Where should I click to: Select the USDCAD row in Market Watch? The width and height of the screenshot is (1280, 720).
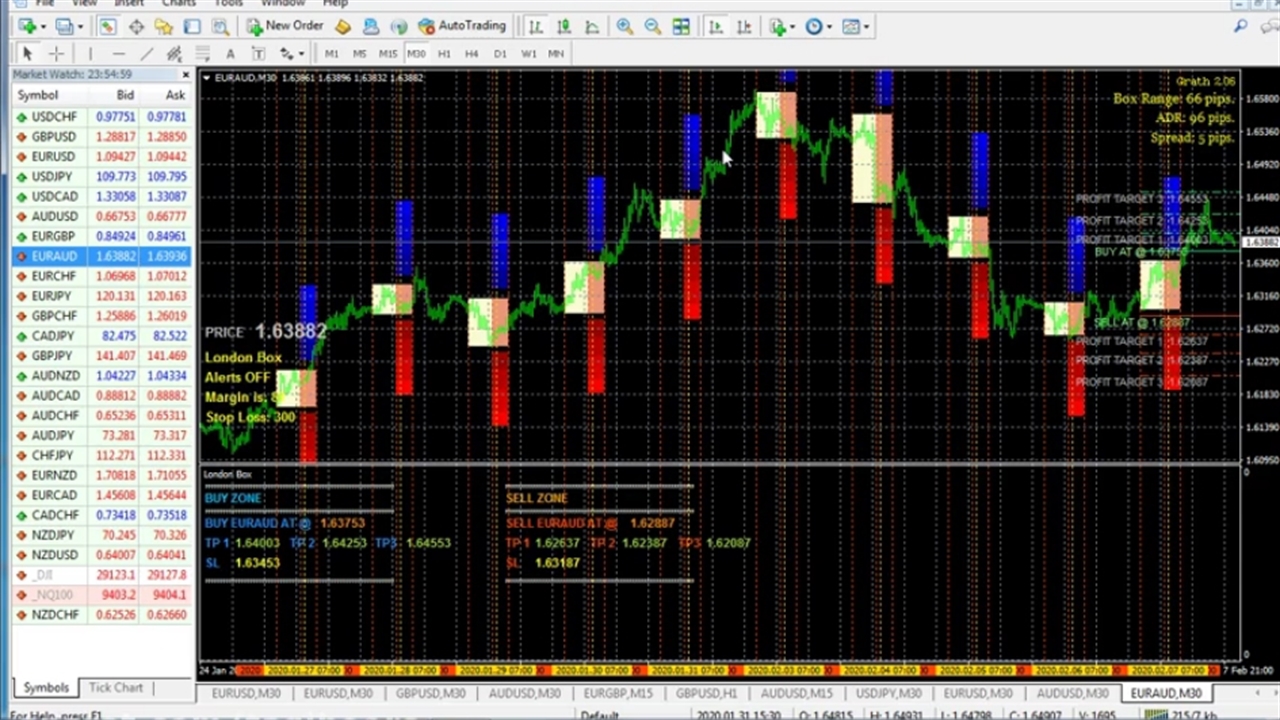point(53,196)
